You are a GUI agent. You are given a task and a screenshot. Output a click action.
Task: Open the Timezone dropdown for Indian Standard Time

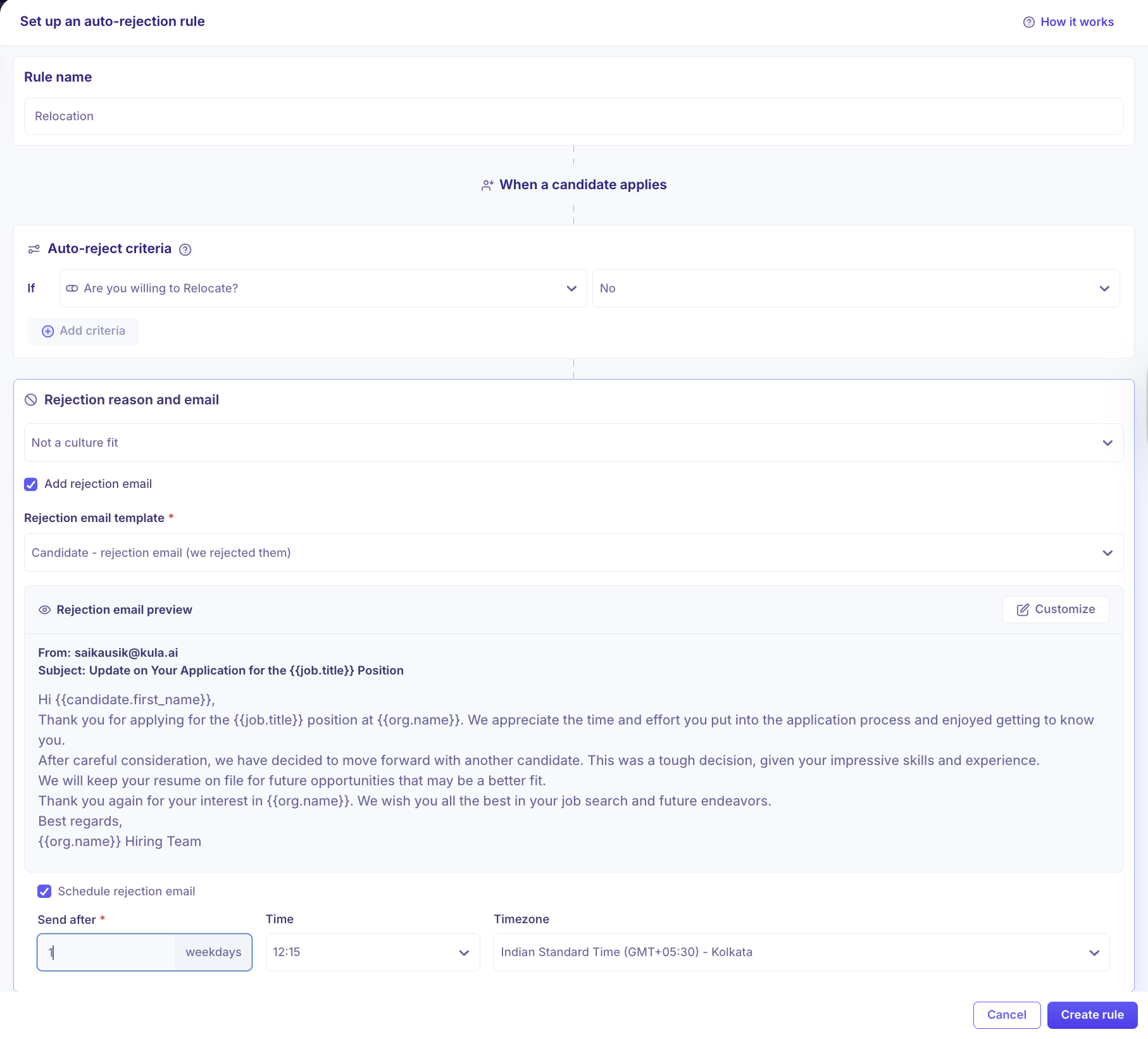801,952
